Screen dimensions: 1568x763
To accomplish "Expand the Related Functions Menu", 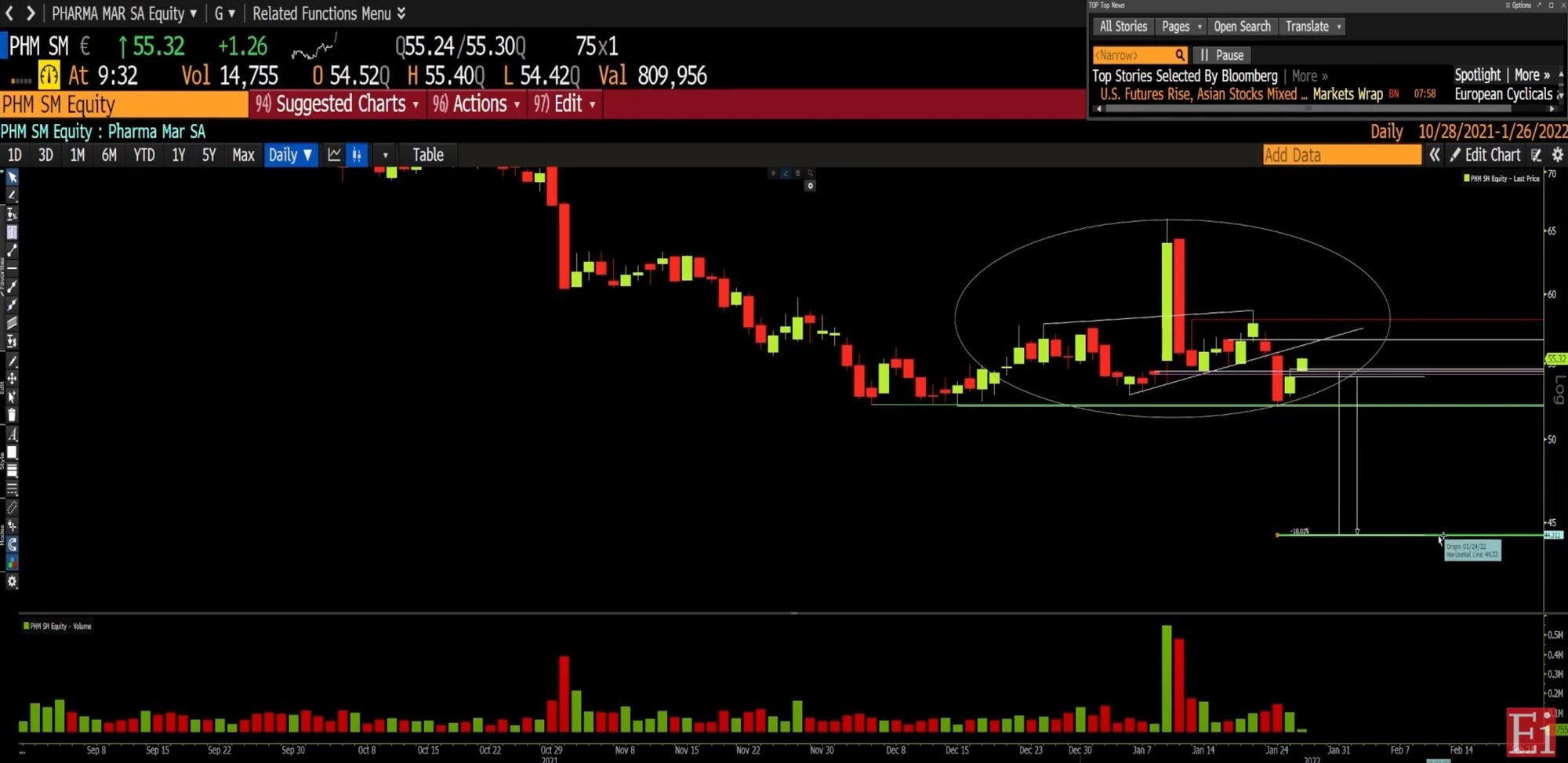I will pyautogui.click(x=329, y=13).
